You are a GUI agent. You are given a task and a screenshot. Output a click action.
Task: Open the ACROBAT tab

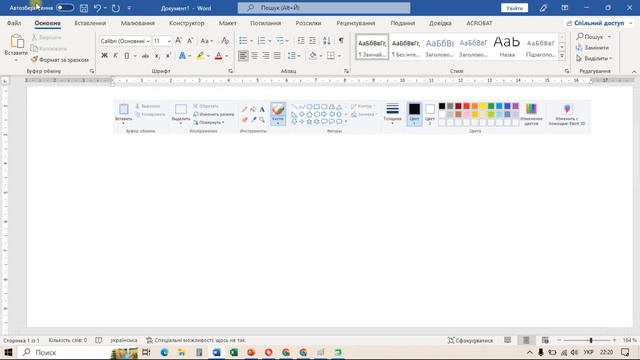coord(479,23)
